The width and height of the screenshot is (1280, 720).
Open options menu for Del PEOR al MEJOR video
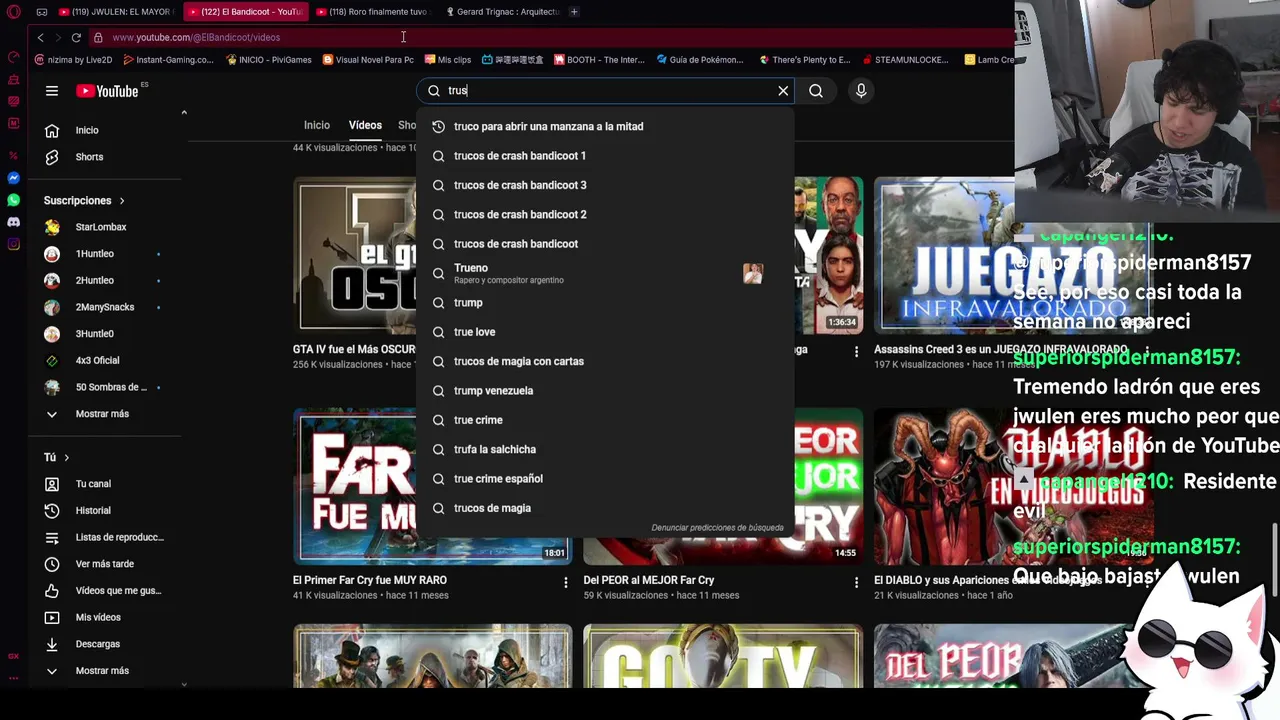(856, 582)
